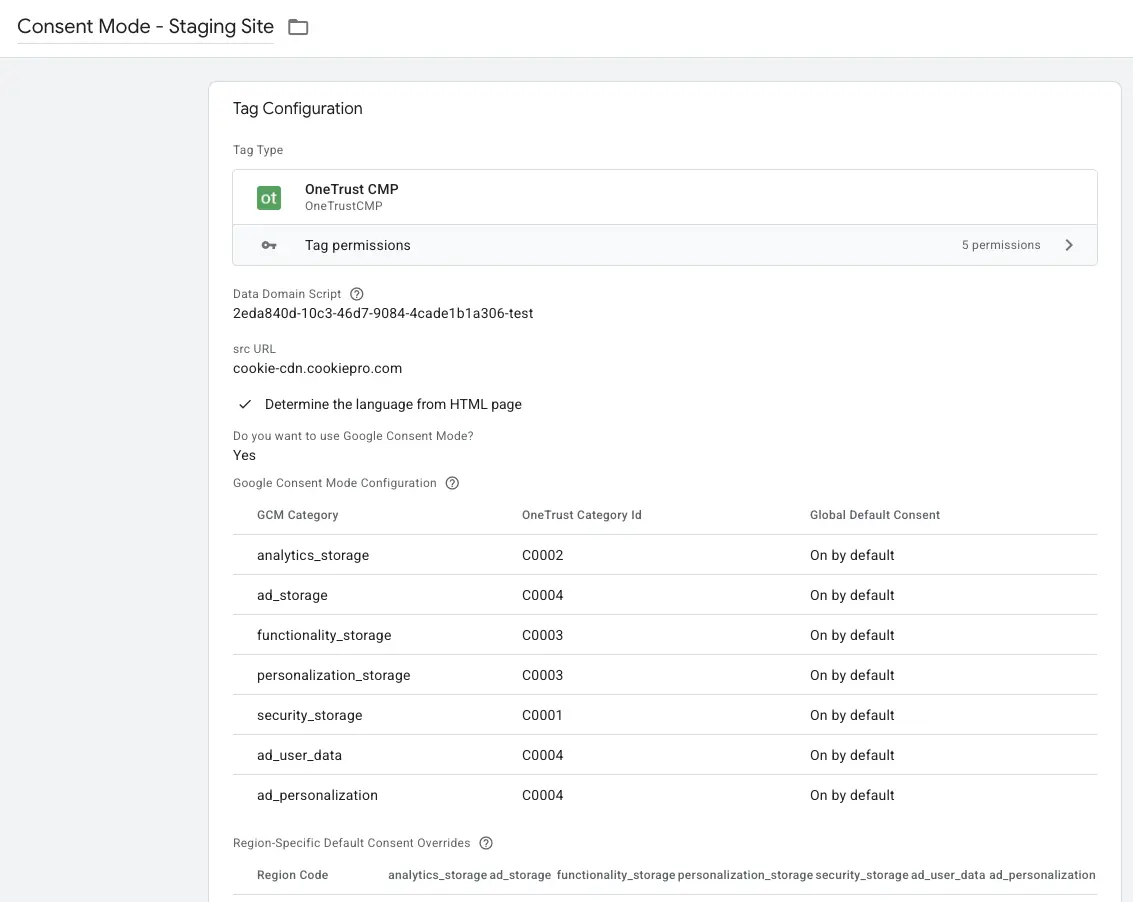Click the OneTrust Category Id column header
The height and width of the screenshot is (902, 1133).
tap(582, 515)
